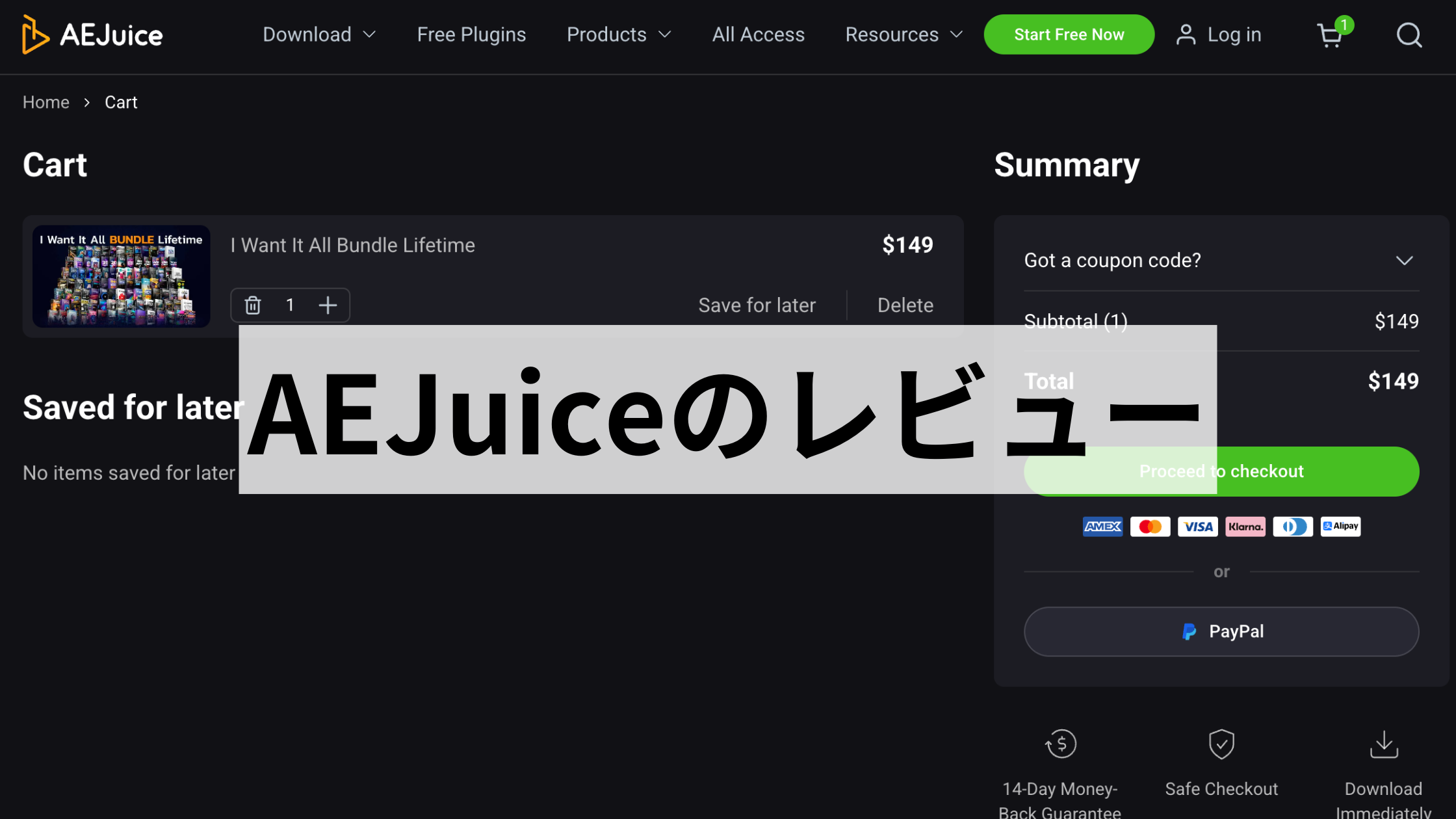Click the trash icon in quantity stepper
The height and width of the screenshot is (819, 1456).
(x=253, y=305)
